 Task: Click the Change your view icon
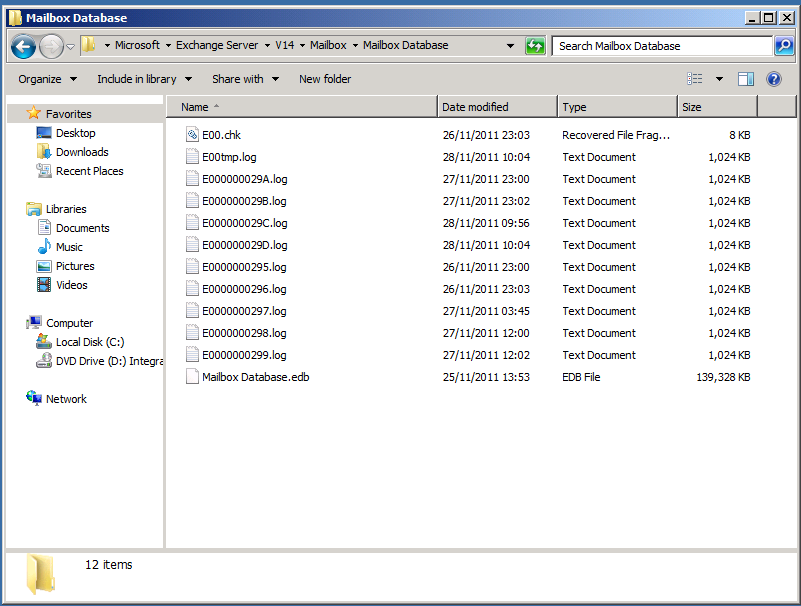[695, 79]
